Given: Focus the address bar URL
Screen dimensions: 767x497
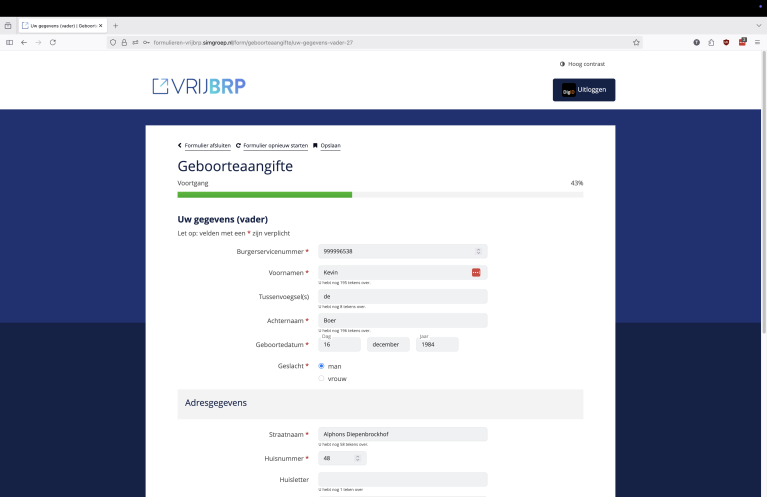Looking at the screenshot, I should point(253,43).
